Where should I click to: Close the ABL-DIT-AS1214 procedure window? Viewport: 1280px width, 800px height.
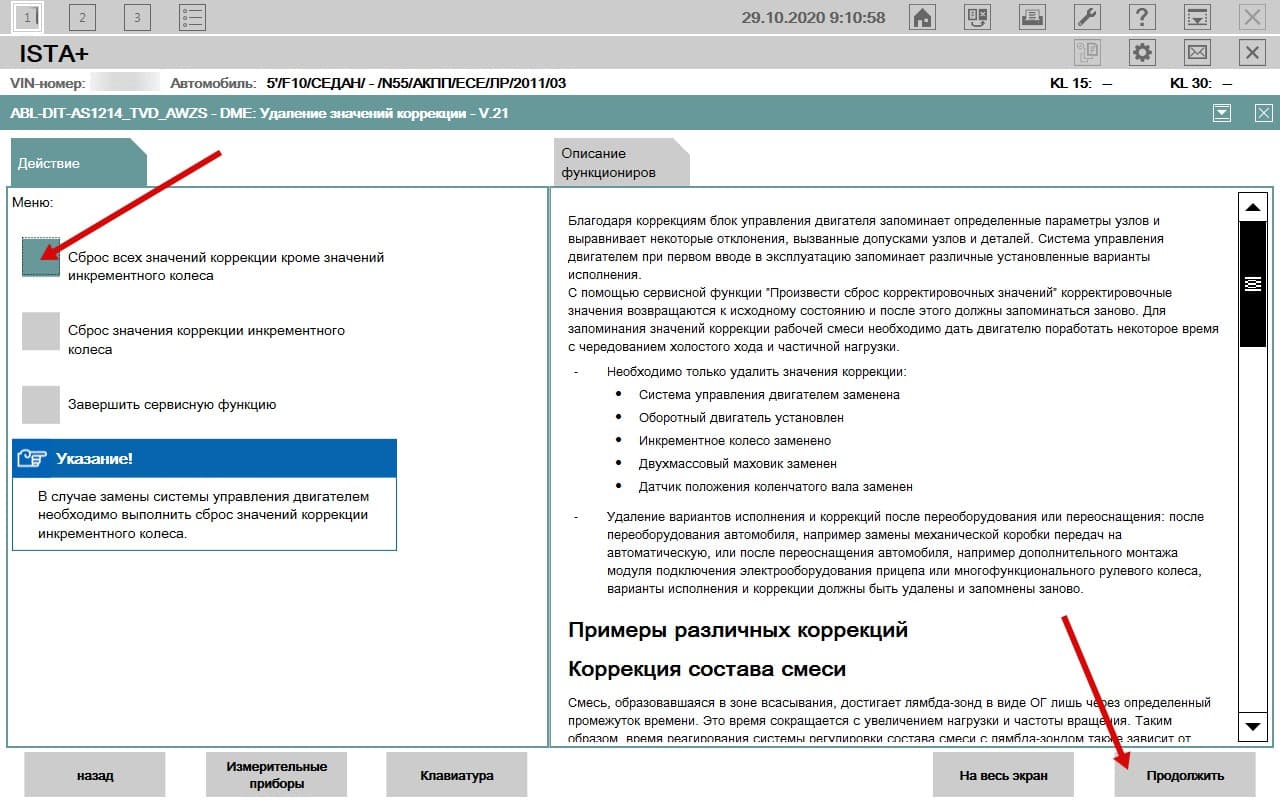coord(1263,113)
